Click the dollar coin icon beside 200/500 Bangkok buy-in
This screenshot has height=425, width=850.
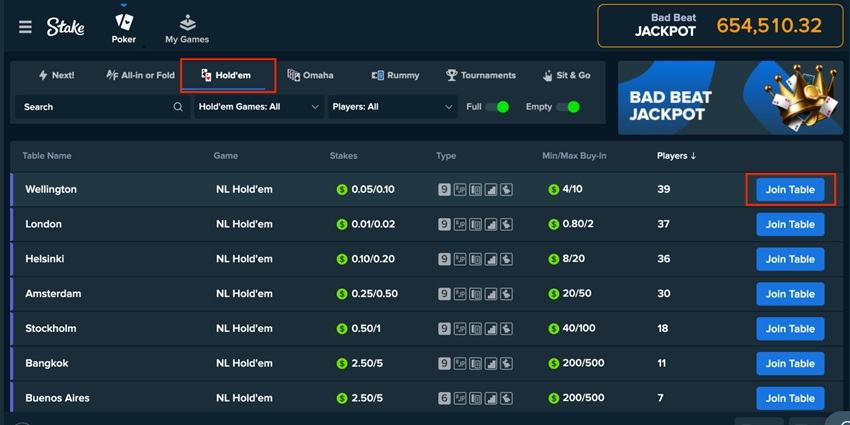[x=553, y=363]
